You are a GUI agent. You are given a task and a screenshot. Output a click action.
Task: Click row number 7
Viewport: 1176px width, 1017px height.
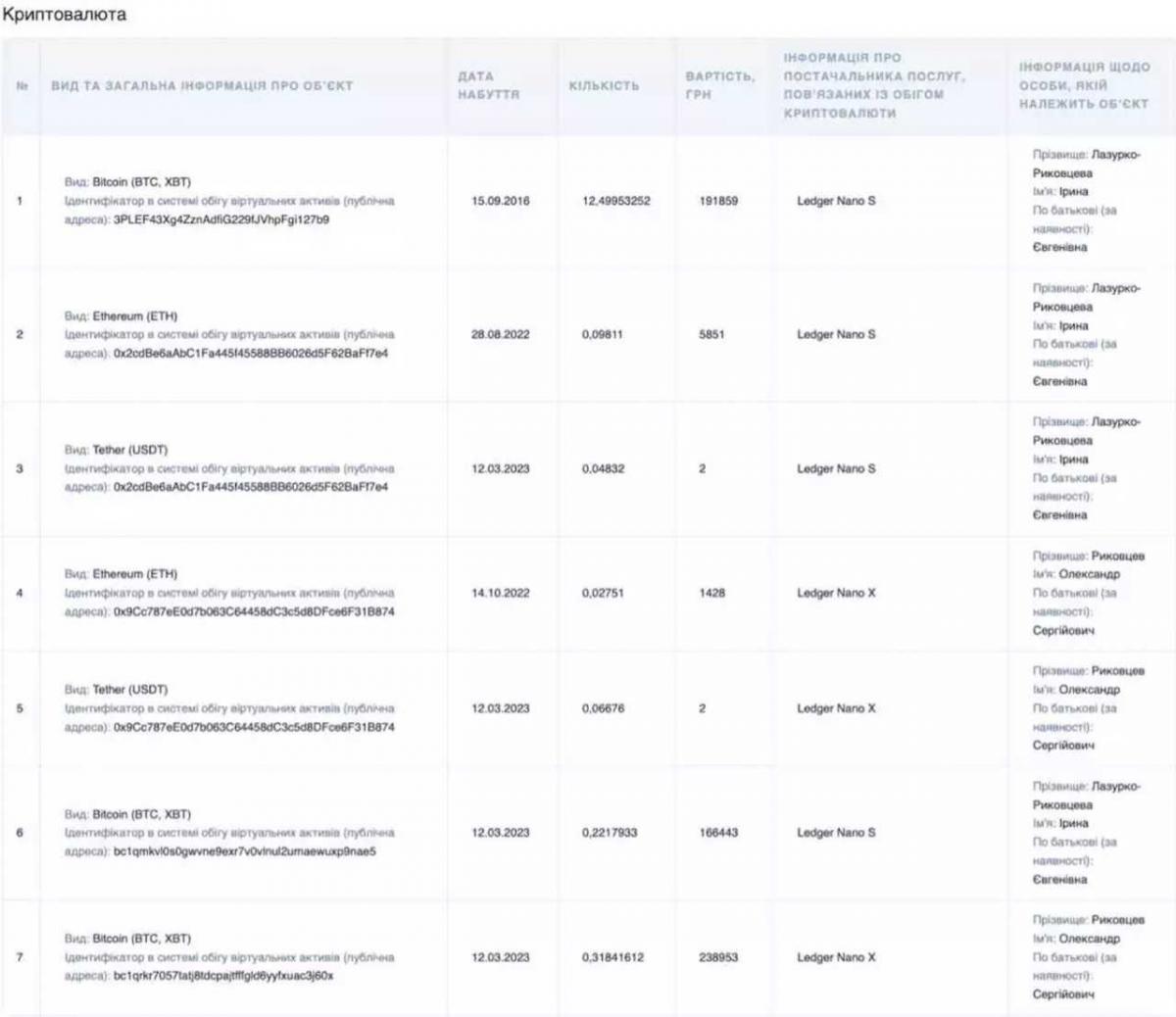(x=20, y=957)
